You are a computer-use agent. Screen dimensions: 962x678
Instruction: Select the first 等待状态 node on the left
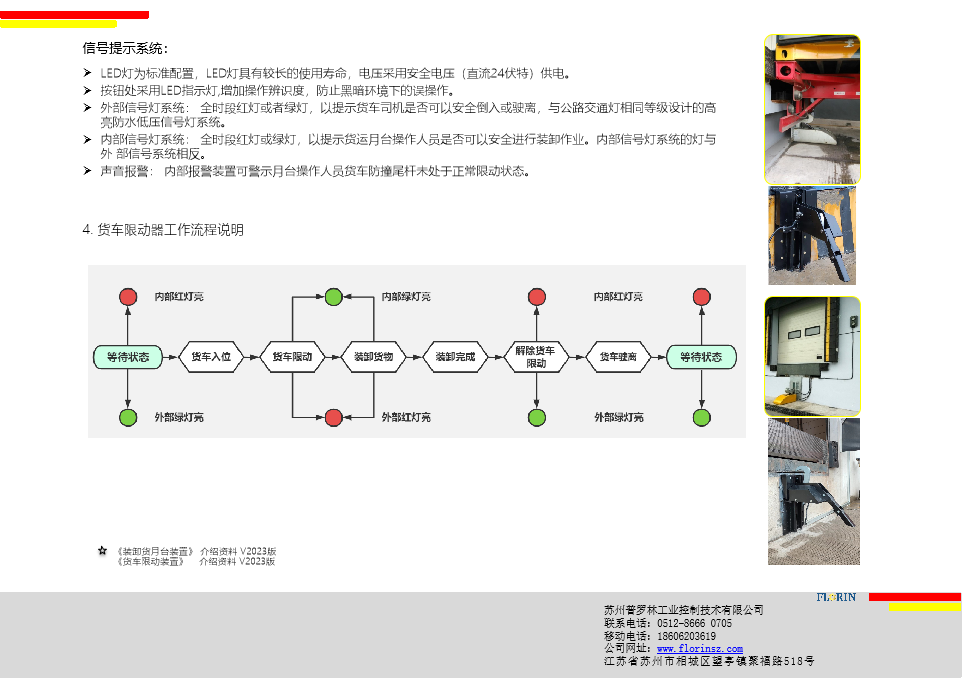128,357
